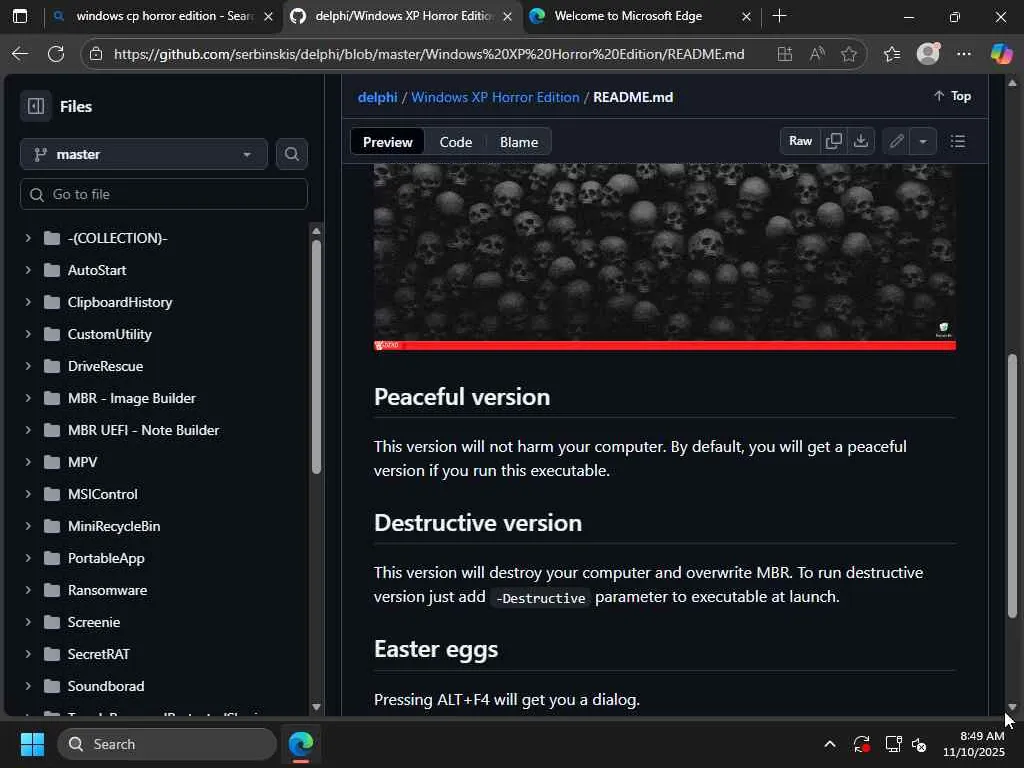This screenshot has width=1024, height=768.
Task: Open the delphi breadcrumb link
Action: pyautogui.click(x=377, y=97)
